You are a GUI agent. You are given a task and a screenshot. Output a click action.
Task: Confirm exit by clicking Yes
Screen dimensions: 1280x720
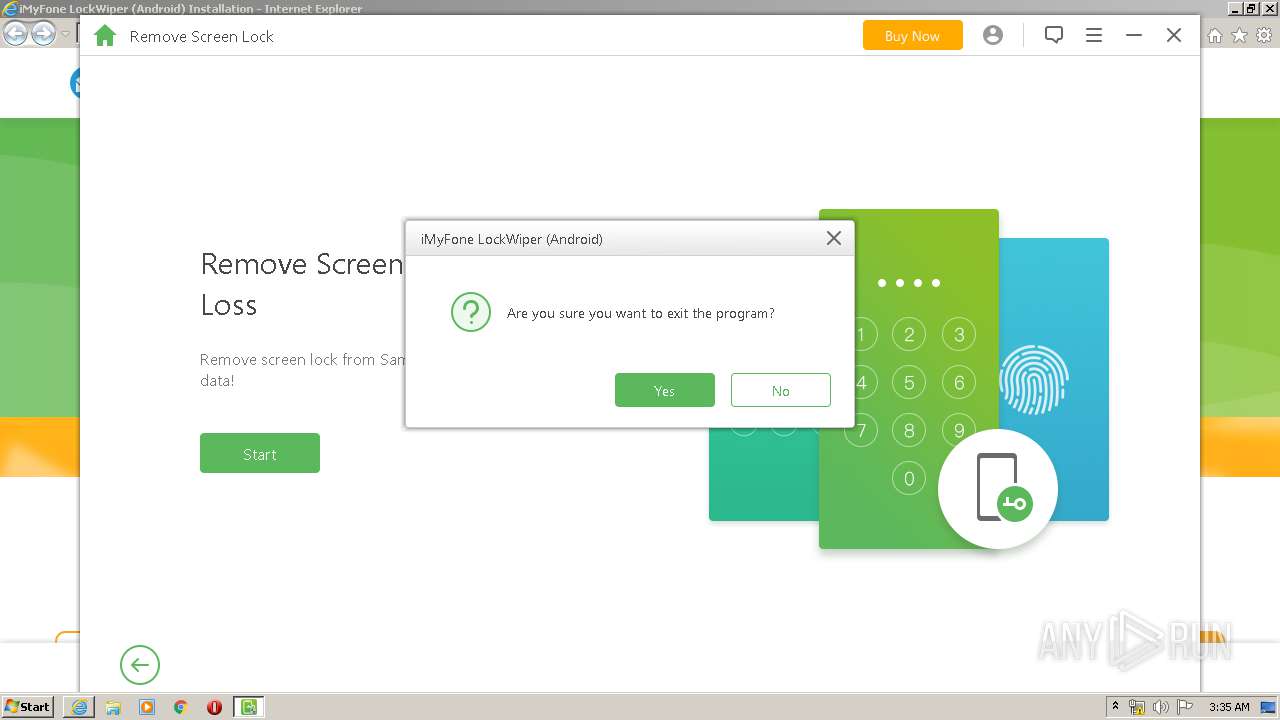(664, 390)
